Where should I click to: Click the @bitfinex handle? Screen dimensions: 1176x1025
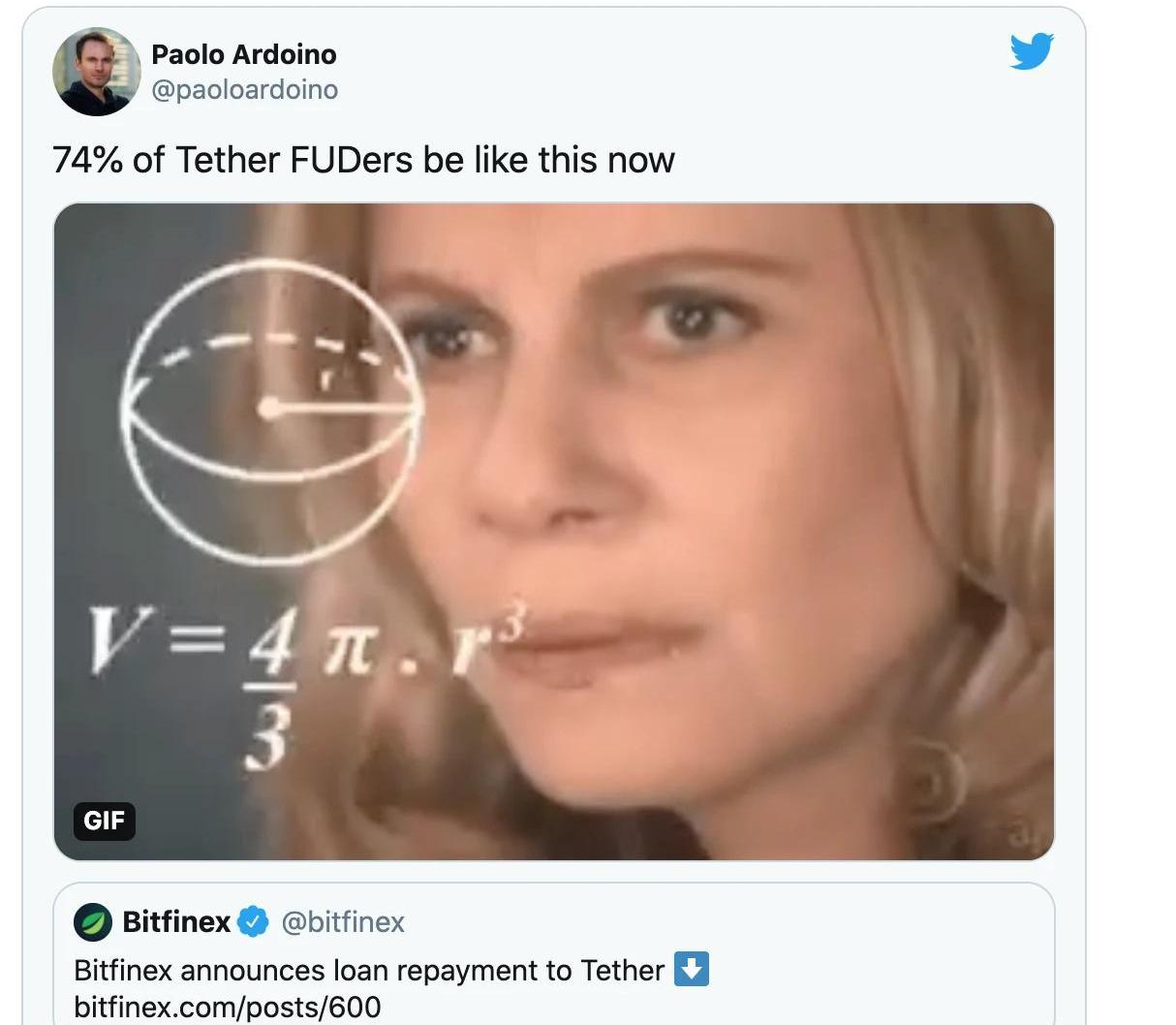pos(343,921)
